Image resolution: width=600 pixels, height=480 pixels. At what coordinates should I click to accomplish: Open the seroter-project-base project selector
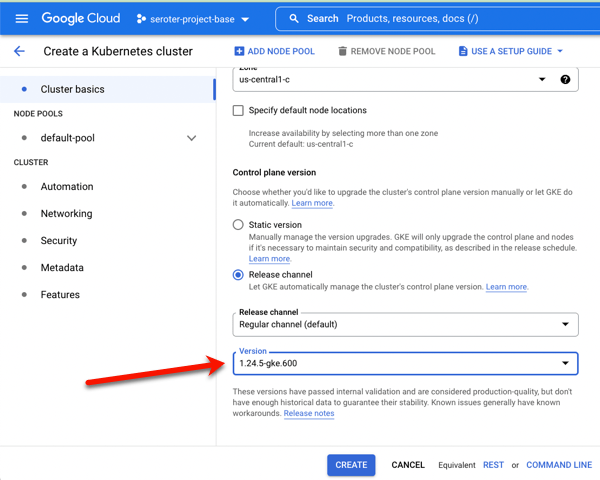click(193, 18)
